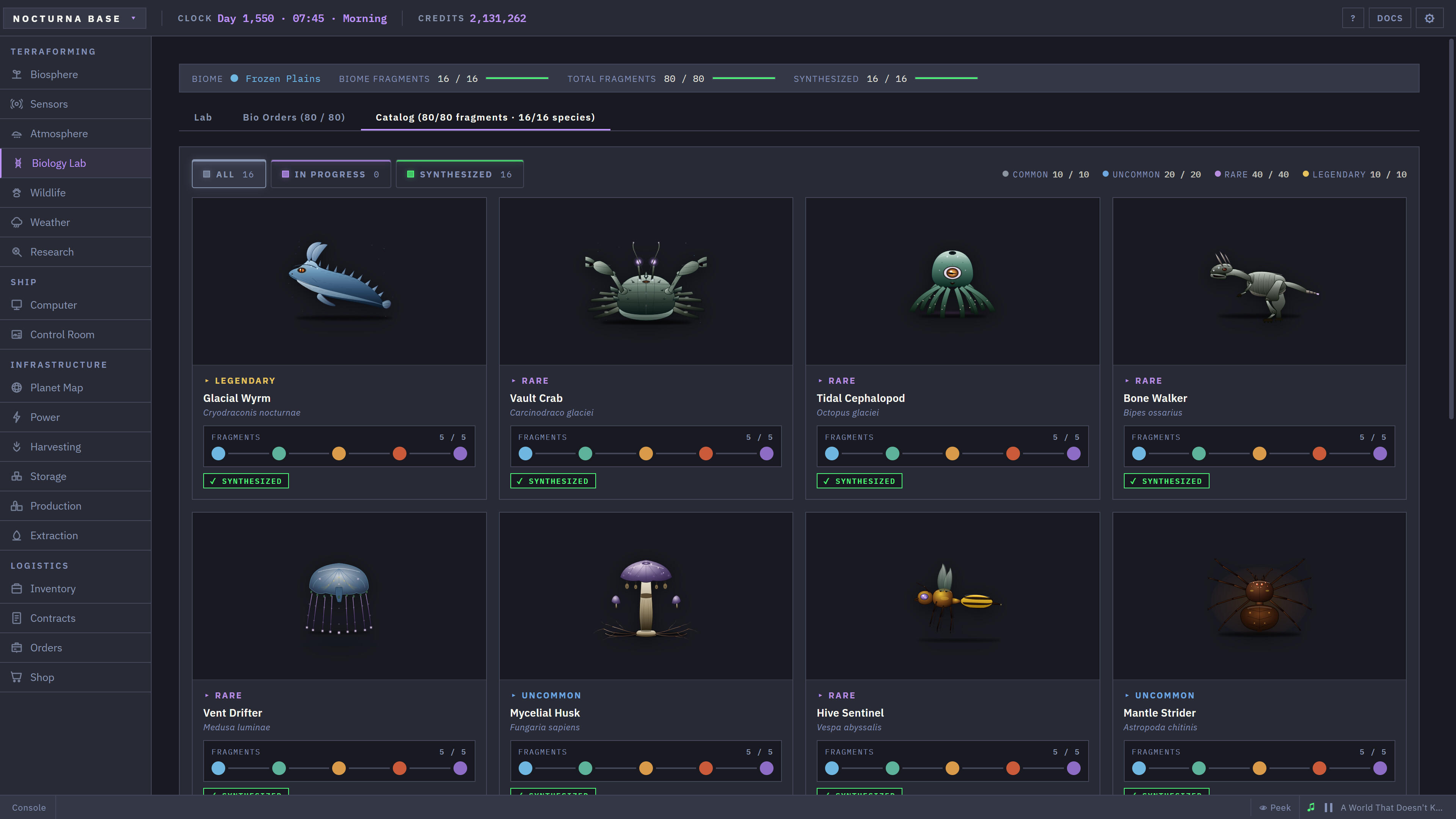Screen dimensions: 1456x819
Task: Click the Tidal Cephalopod creature image
Action: (x=952, y=281)
